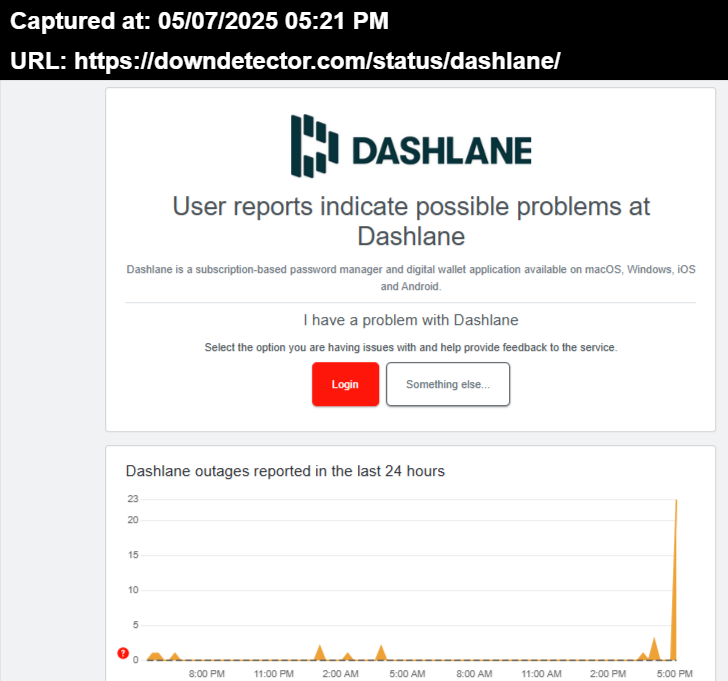The height and width of the screenshot is (681, 728).
Task: Click the Dashlane logo image
Action: [411, 146]
